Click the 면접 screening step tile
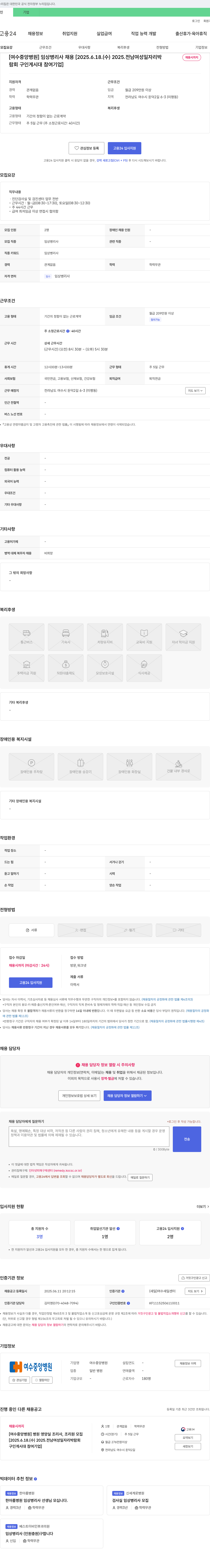Image resolution: width=210 pixels, height=1568 pixels. tap(80, 930)
